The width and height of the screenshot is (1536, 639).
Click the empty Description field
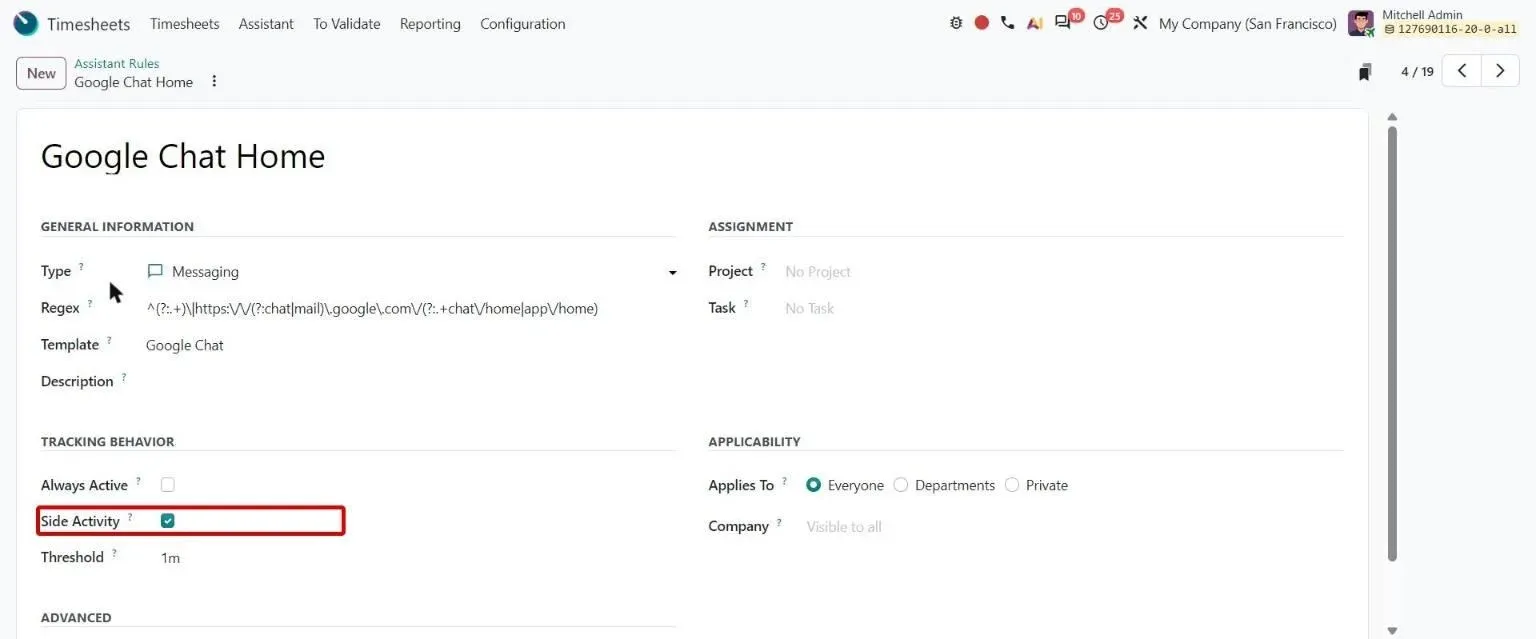(x=411, y=381)
